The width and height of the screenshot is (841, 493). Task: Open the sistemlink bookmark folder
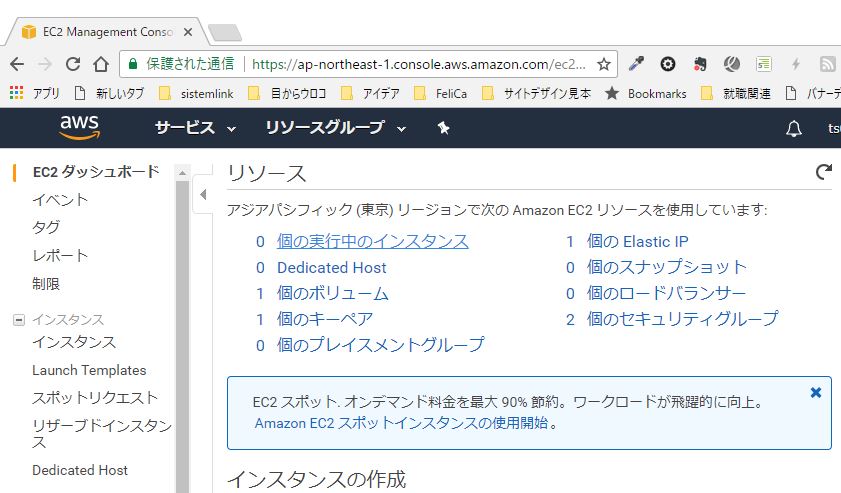click(x=196, y=93)
